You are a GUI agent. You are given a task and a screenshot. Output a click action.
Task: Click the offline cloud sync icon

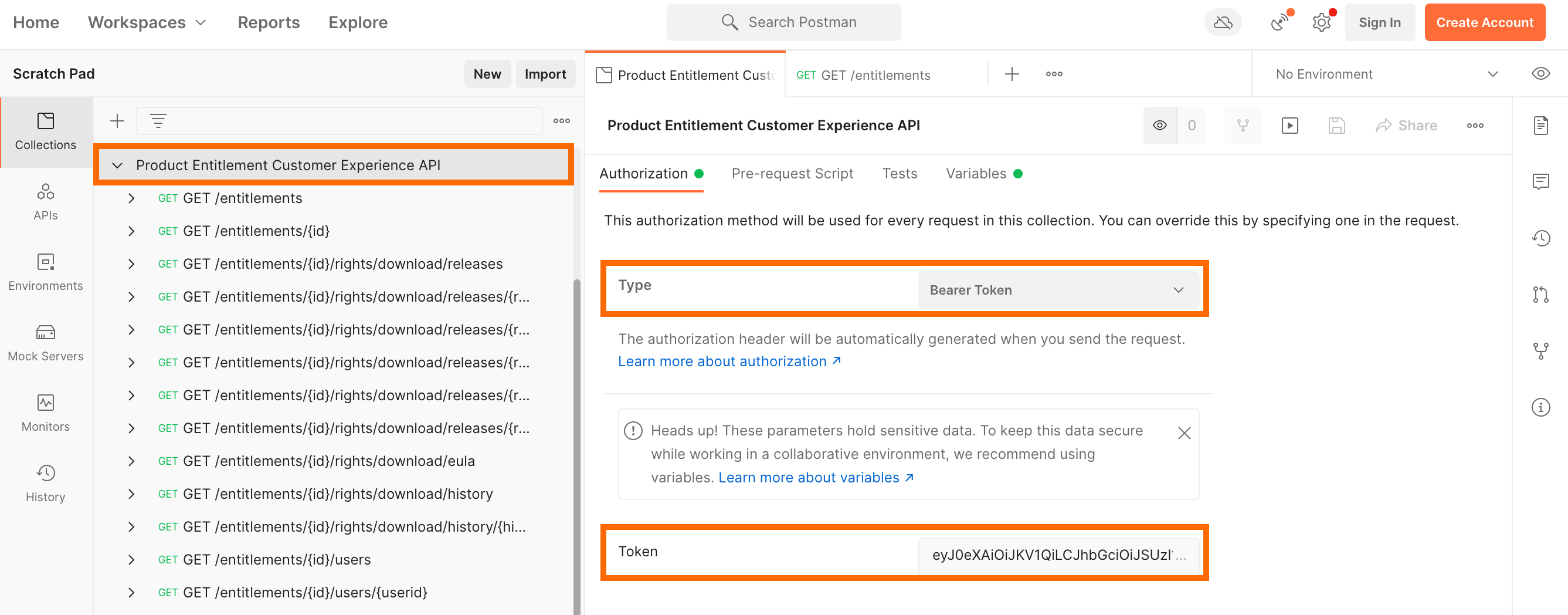pos(1222,22)
